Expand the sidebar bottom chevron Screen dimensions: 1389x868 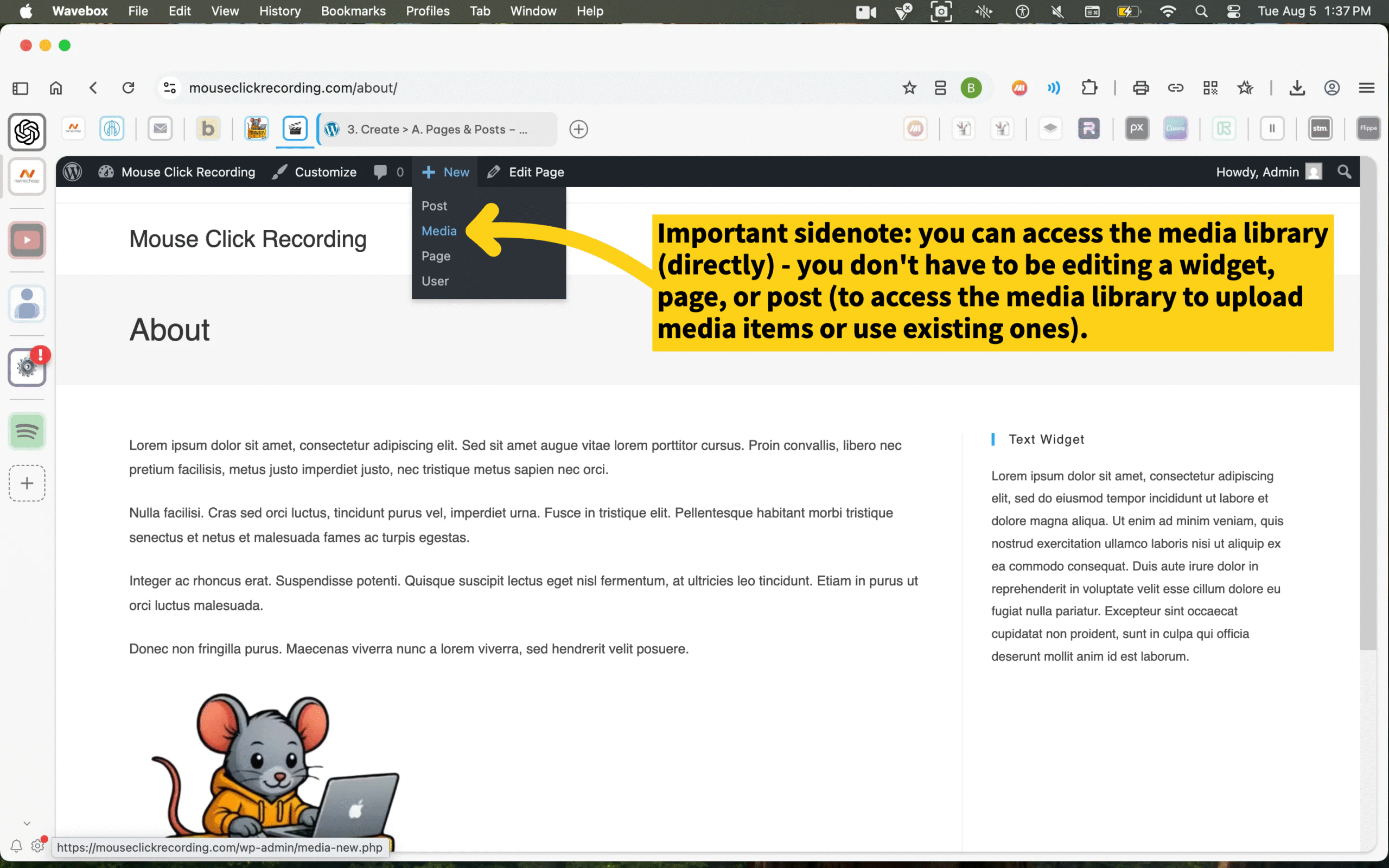coord(27,823)
